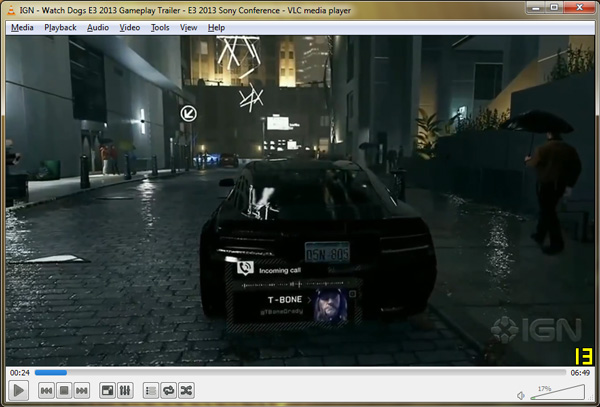The width and height of the screenshot is (600, 407).
Task: Click the video playback area
Action: click(300, 200)
